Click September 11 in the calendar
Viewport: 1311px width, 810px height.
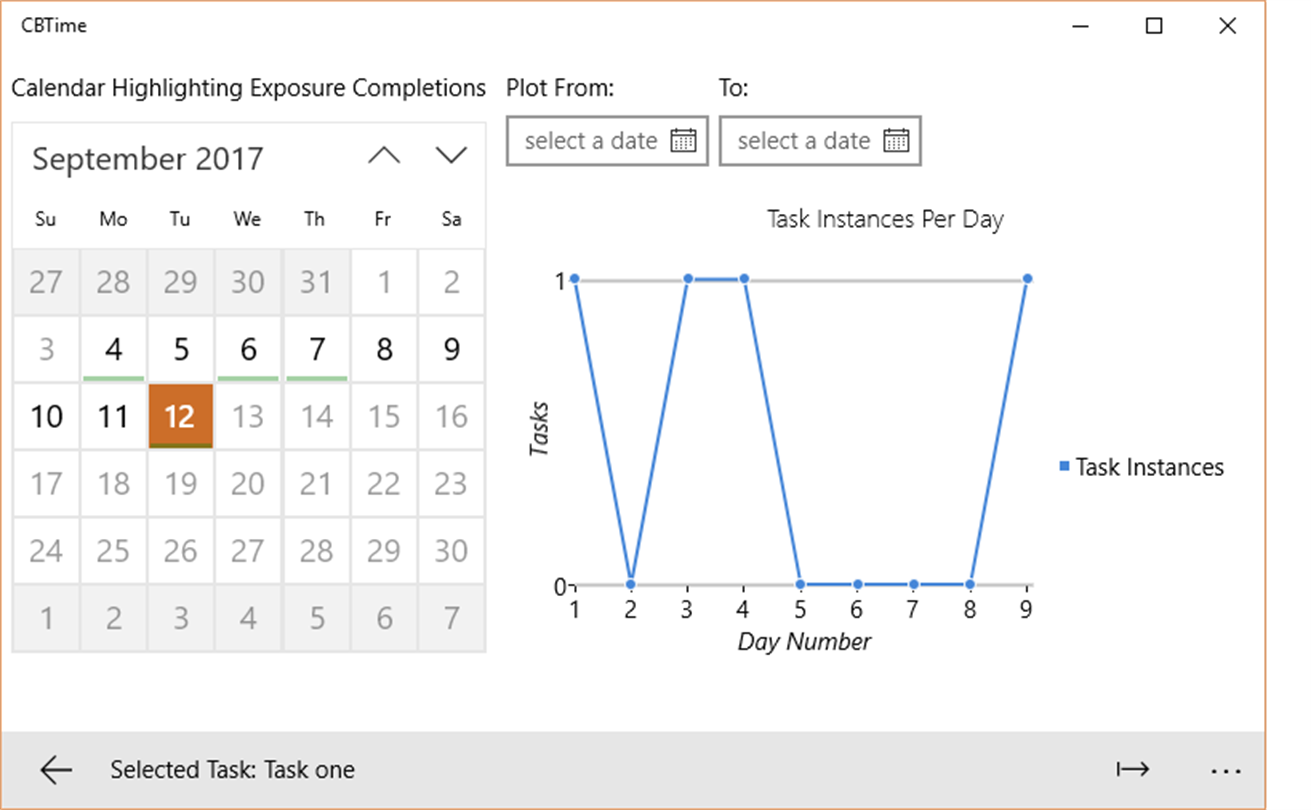point(113,416)
